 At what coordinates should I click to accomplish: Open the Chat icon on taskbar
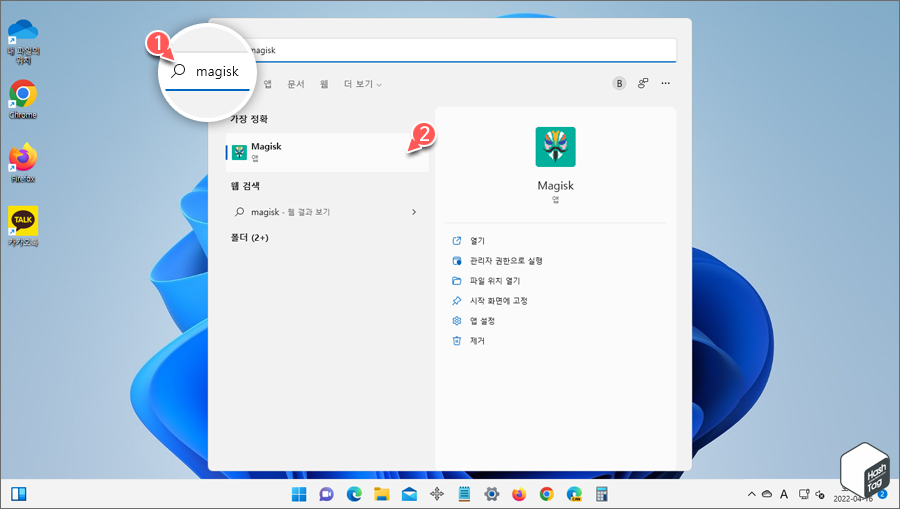(x=327, y=494)
